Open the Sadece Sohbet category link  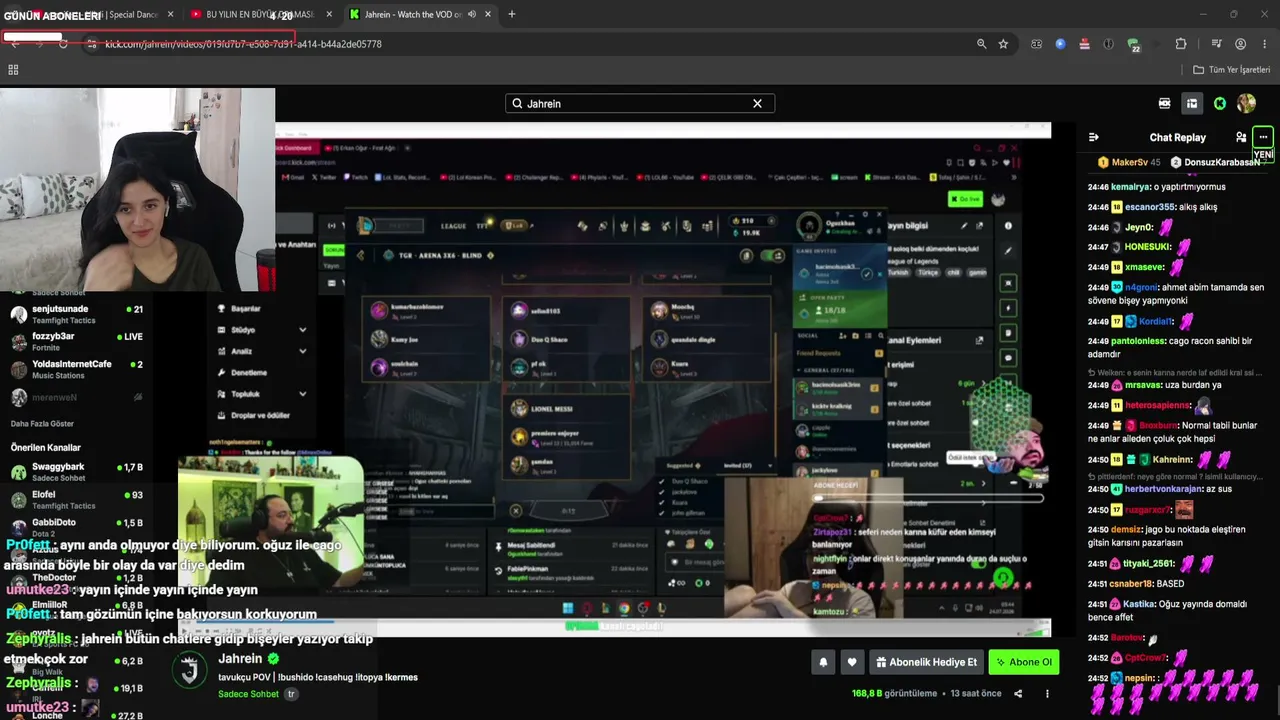click(248, 694)
